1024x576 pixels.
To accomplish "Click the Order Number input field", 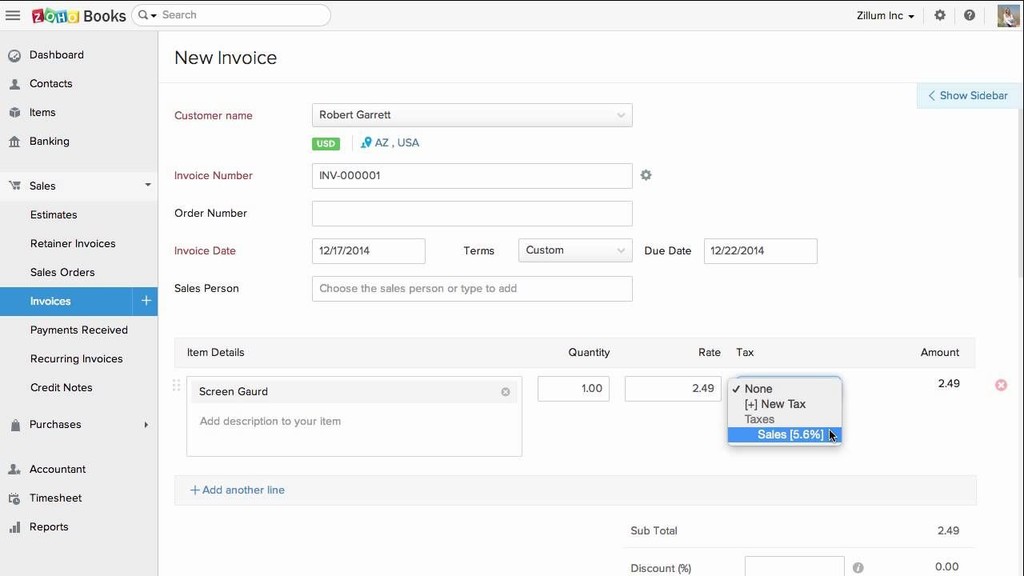I will (472, 214).
